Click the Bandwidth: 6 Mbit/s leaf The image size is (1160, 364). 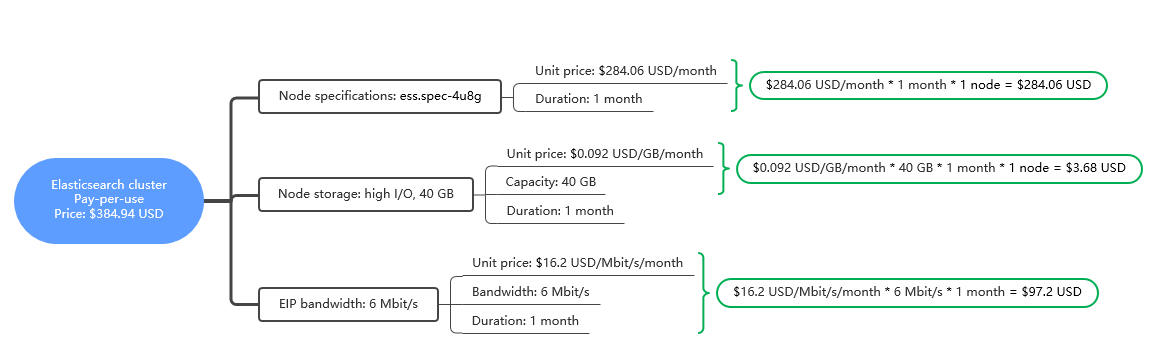tap(530, 291)
